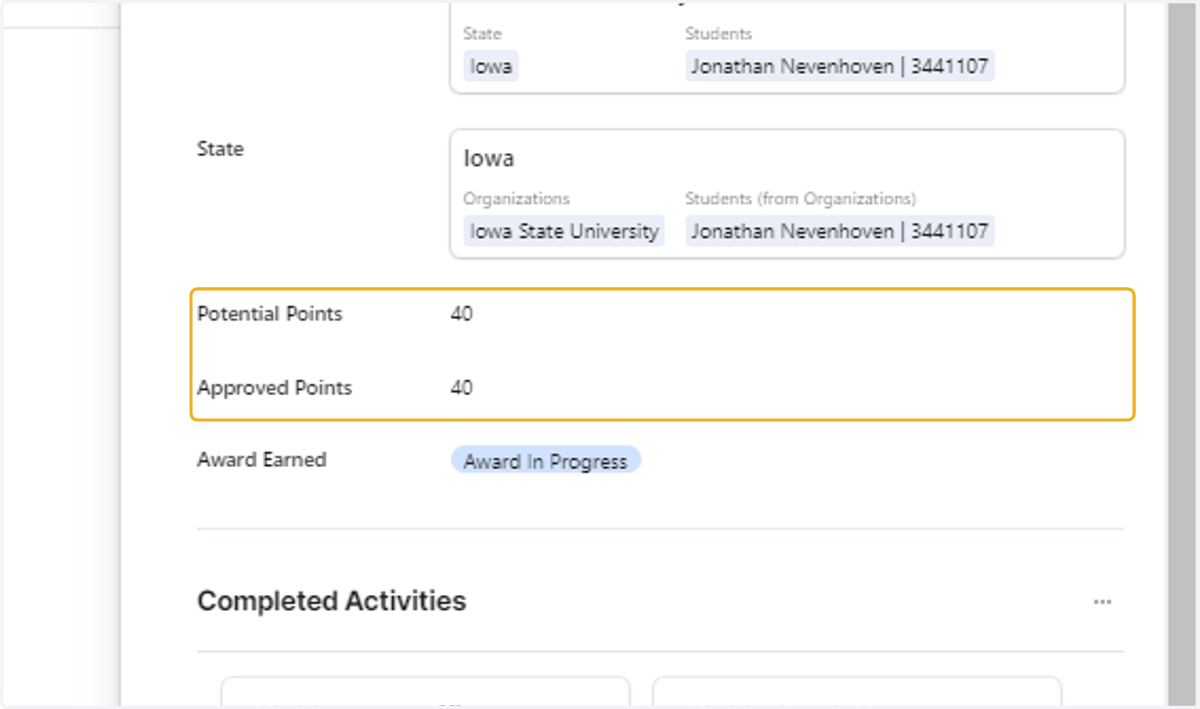This screenshot has width=1200, height=709.
Task: Select the Award In Progress badge
Action: pyautogui.click(x=545, y=461)
